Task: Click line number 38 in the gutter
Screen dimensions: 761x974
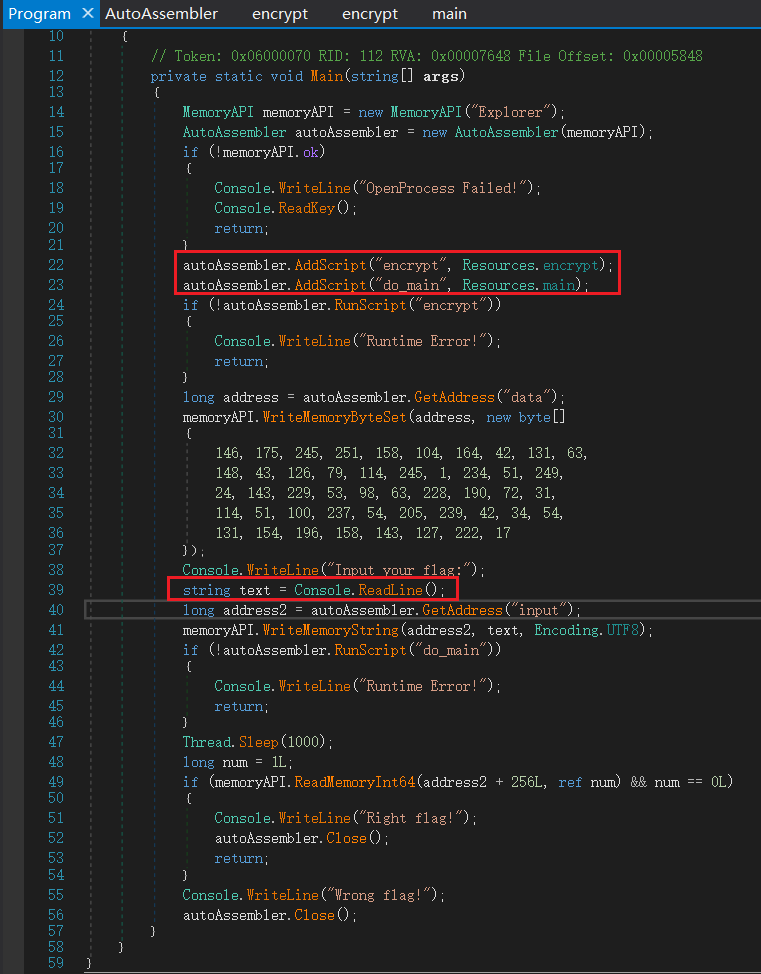Action: click(55, 570)
